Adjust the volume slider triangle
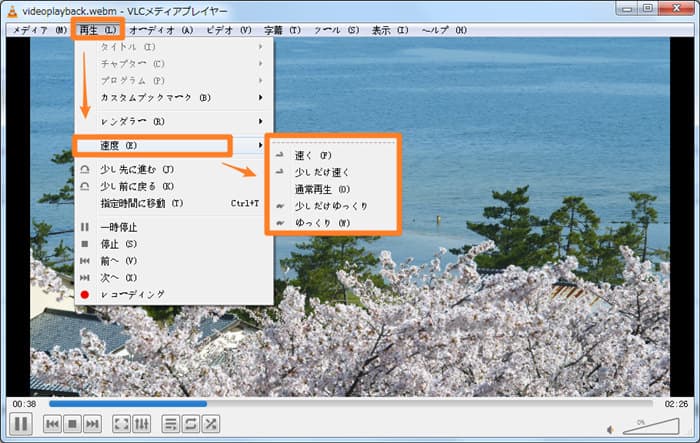 point(651,426)
